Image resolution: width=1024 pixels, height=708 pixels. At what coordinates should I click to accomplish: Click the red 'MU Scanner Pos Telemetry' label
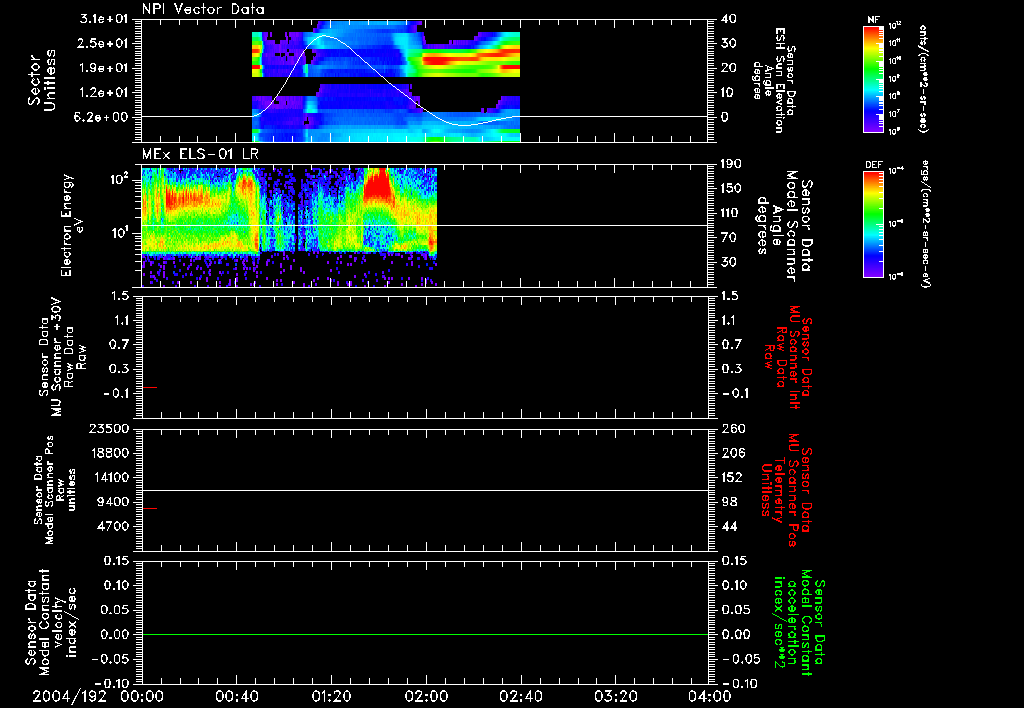[x=787, y=490]
